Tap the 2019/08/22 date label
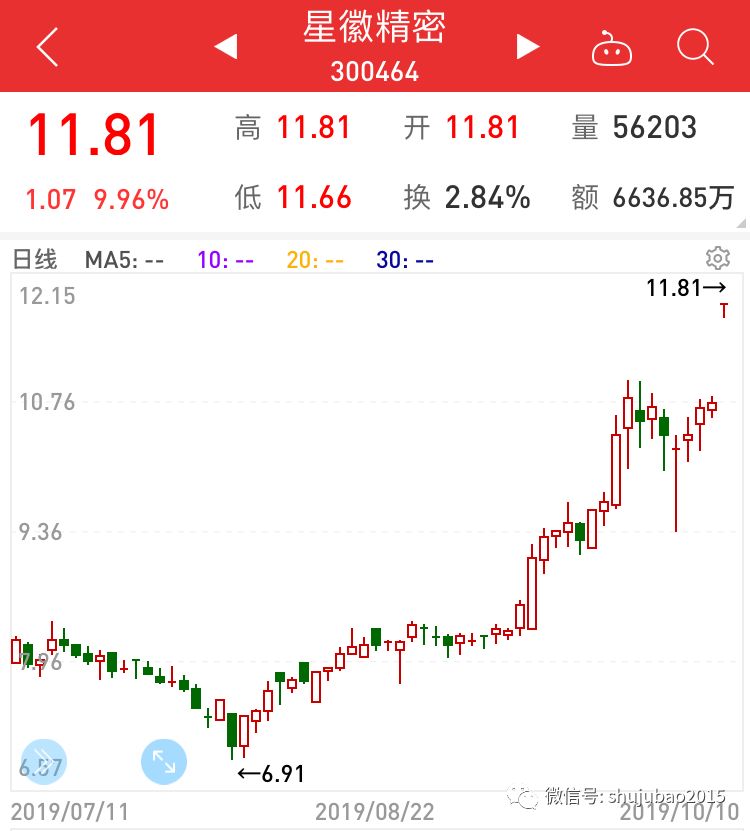Screen dimensions: 750x831 [375, 811]
